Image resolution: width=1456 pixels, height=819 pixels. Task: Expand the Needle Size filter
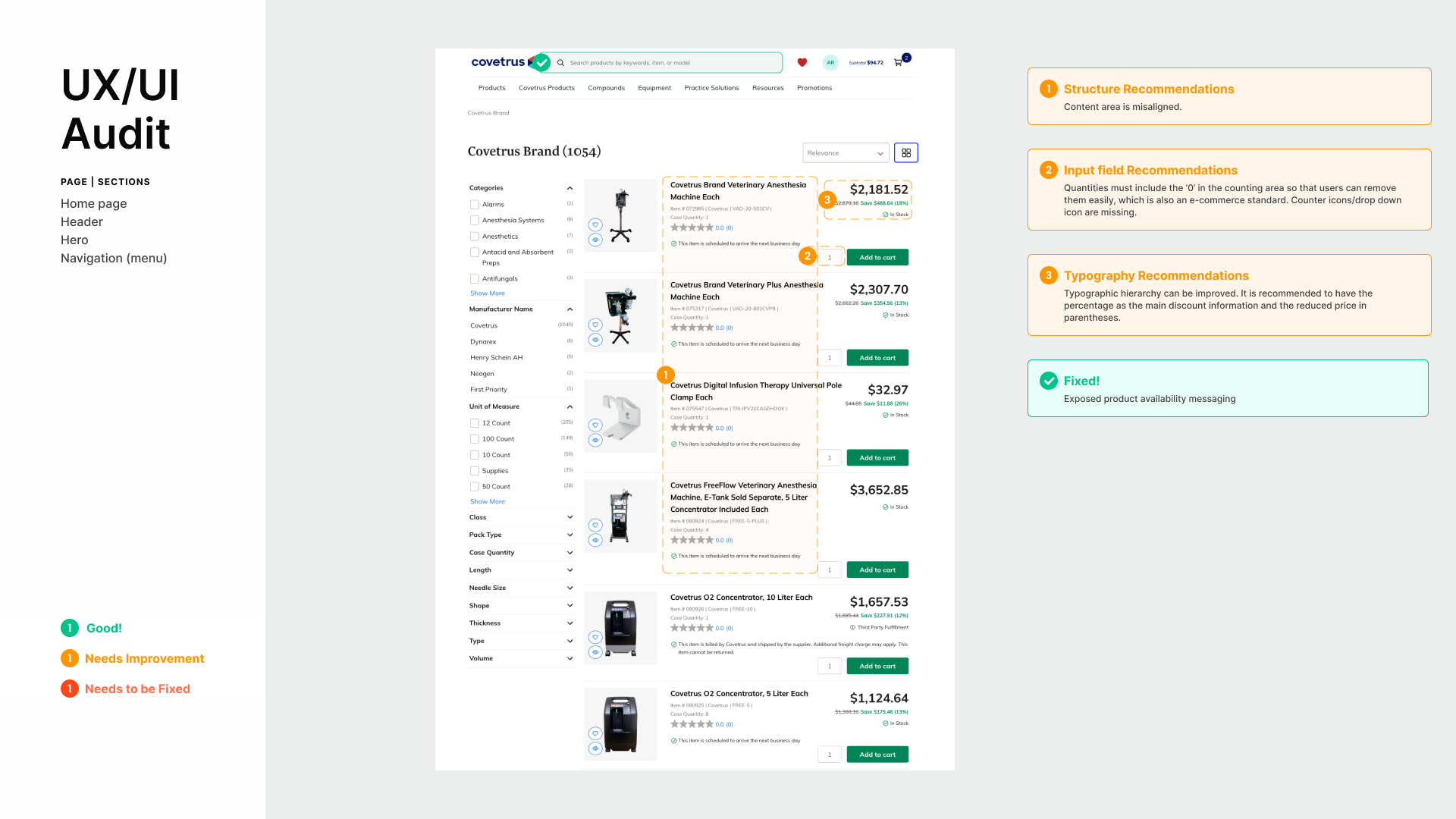(x=570, y=588)
